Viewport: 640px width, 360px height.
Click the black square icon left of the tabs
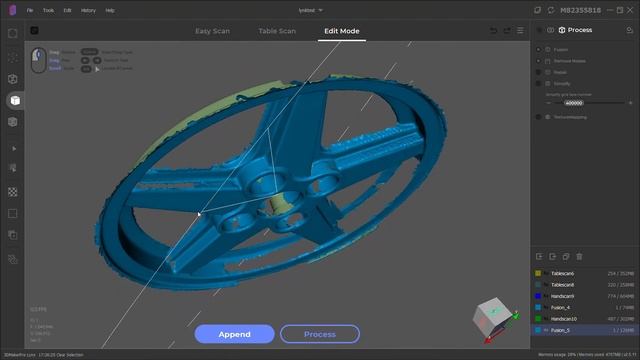point(34,30)
